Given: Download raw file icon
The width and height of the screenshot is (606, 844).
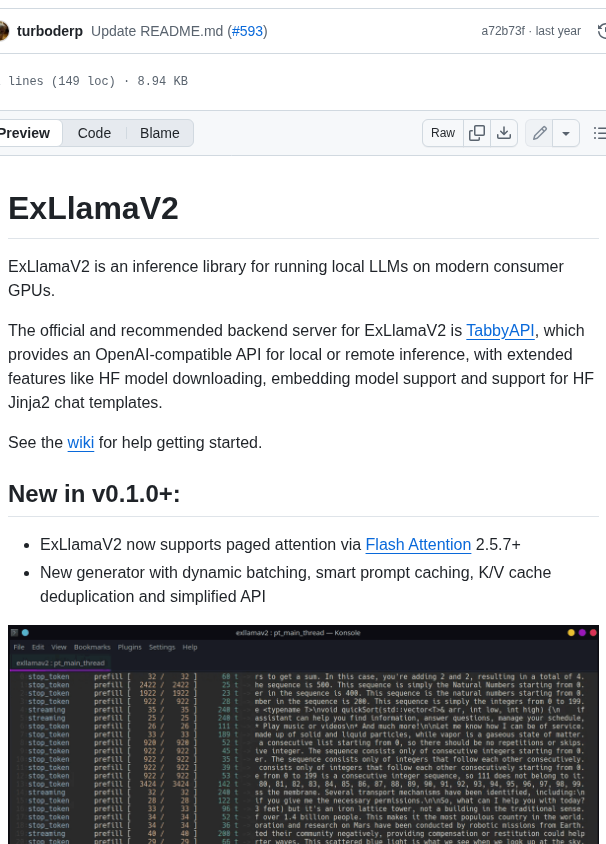Looking at the screenshot, I should (504, 133).
